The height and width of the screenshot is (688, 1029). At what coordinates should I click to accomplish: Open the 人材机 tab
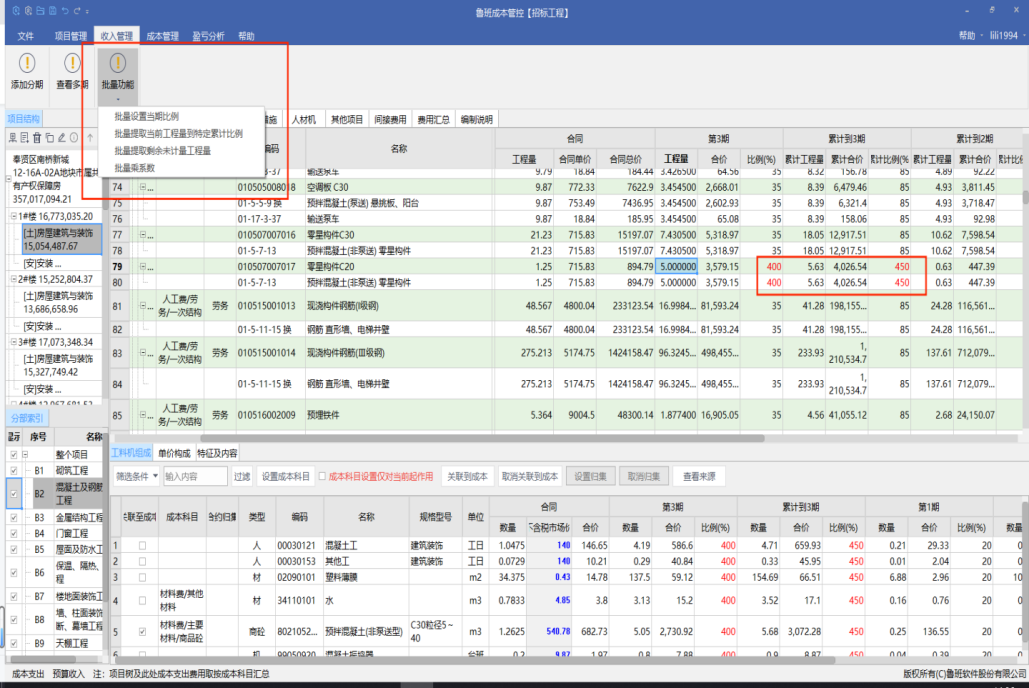(304, 119)
